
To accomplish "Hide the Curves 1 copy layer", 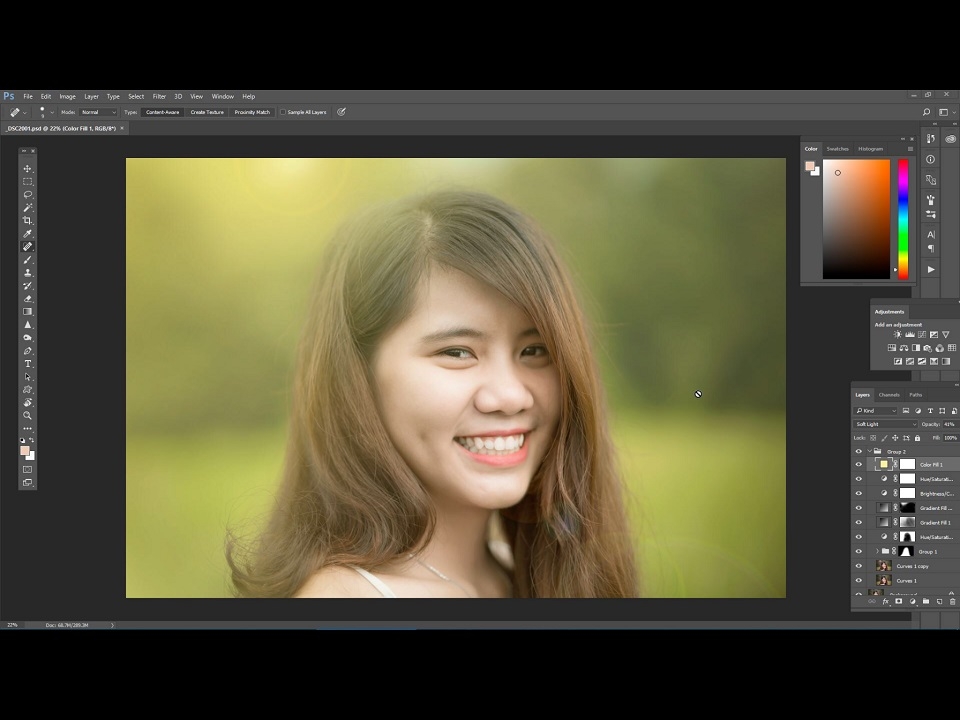I will [x=858, y=566].
